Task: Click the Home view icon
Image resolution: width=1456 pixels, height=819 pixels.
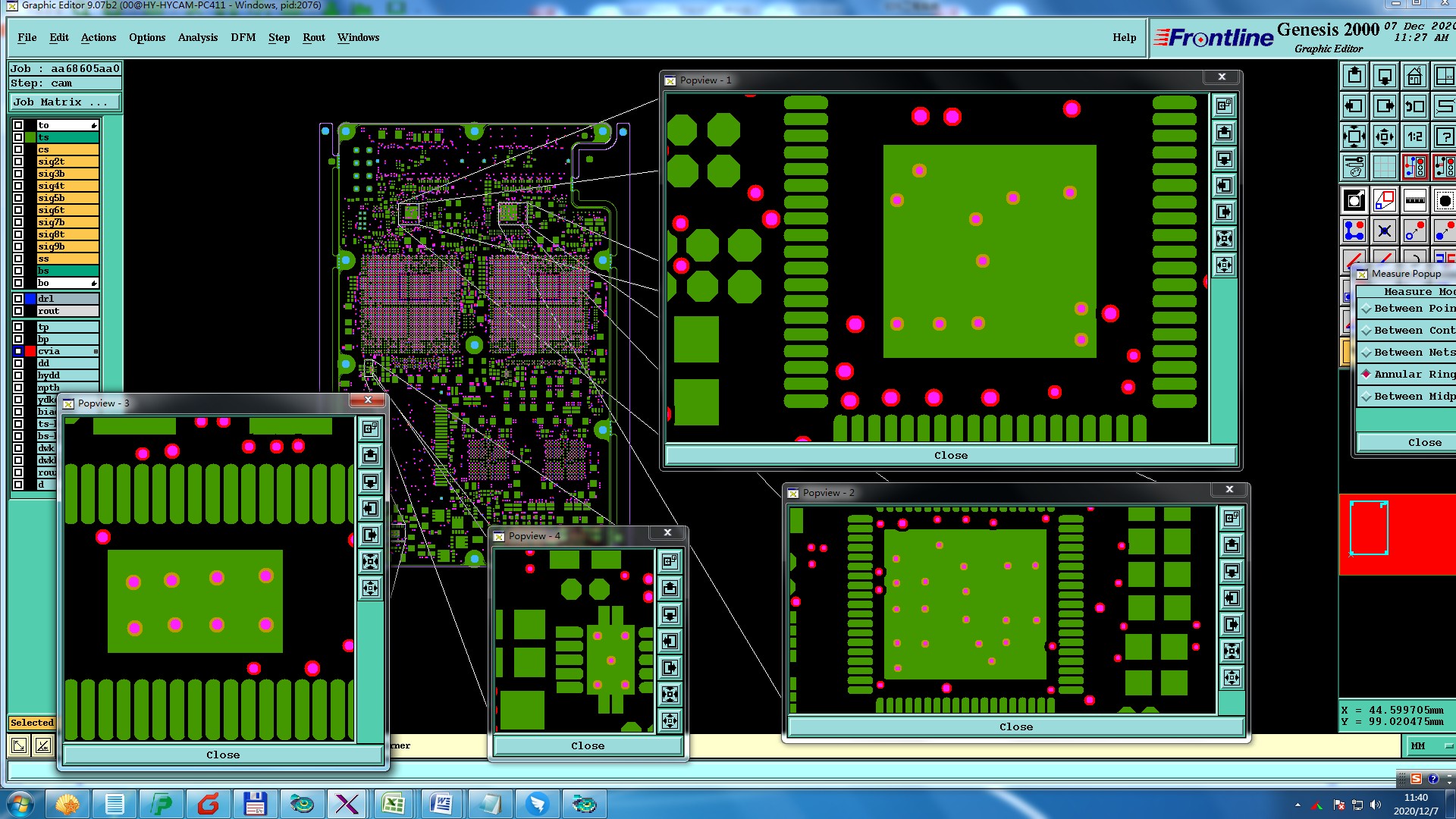Action: pyautogui.click(x=1415, y=77)
